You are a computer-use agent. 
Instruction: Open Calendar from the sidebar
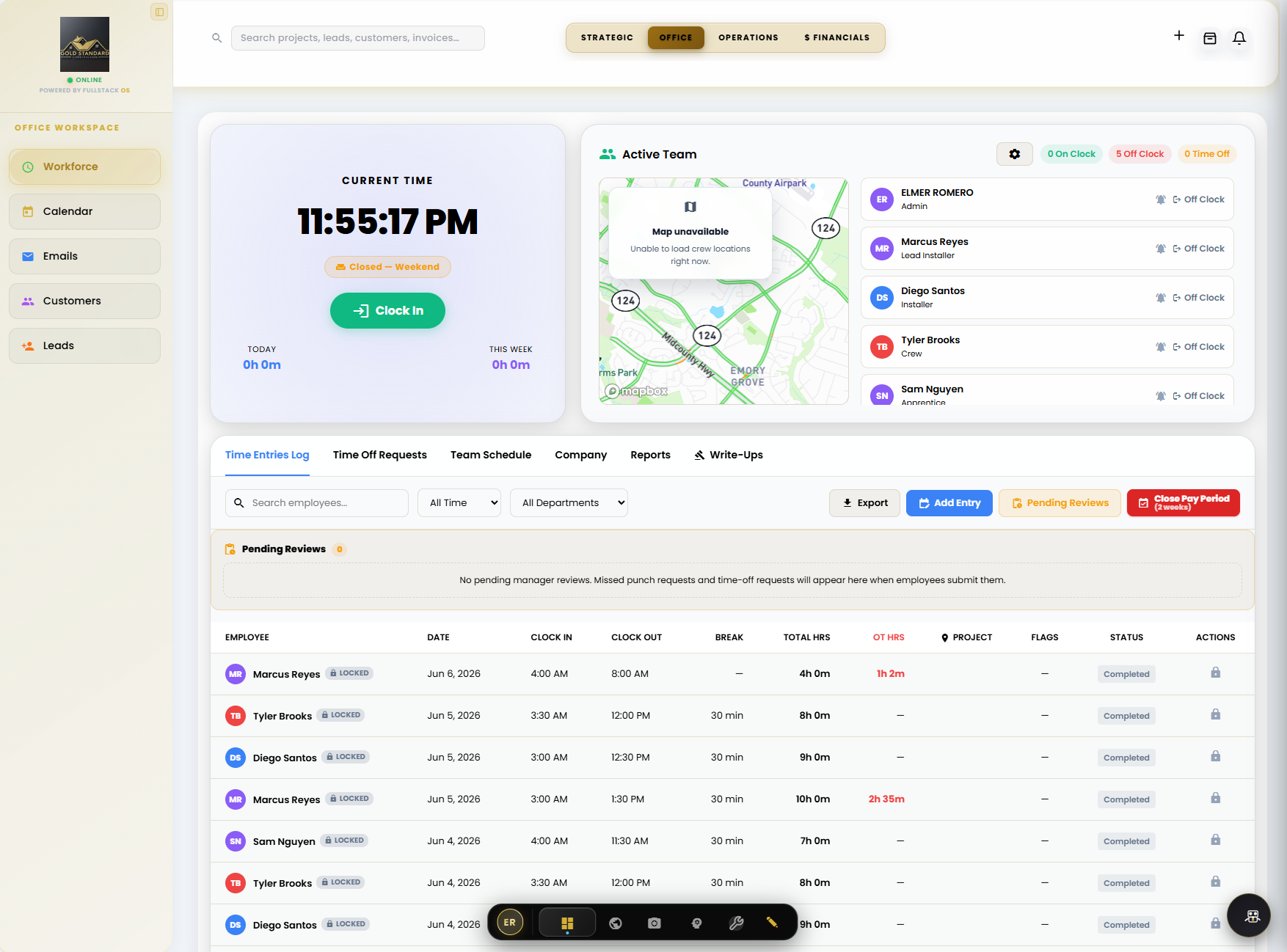click(x=84, y=211)
